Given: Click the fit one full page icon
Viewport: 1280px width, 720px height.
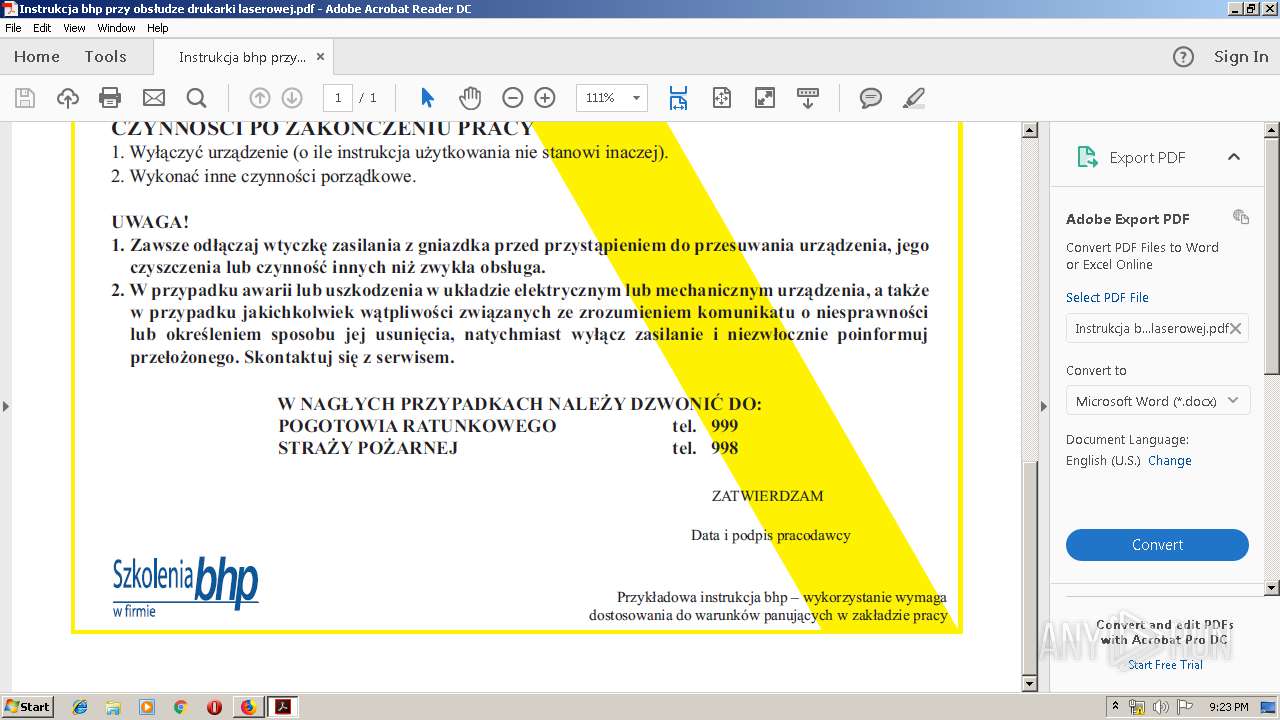Looking at the screenshot, I should (722, 98).
